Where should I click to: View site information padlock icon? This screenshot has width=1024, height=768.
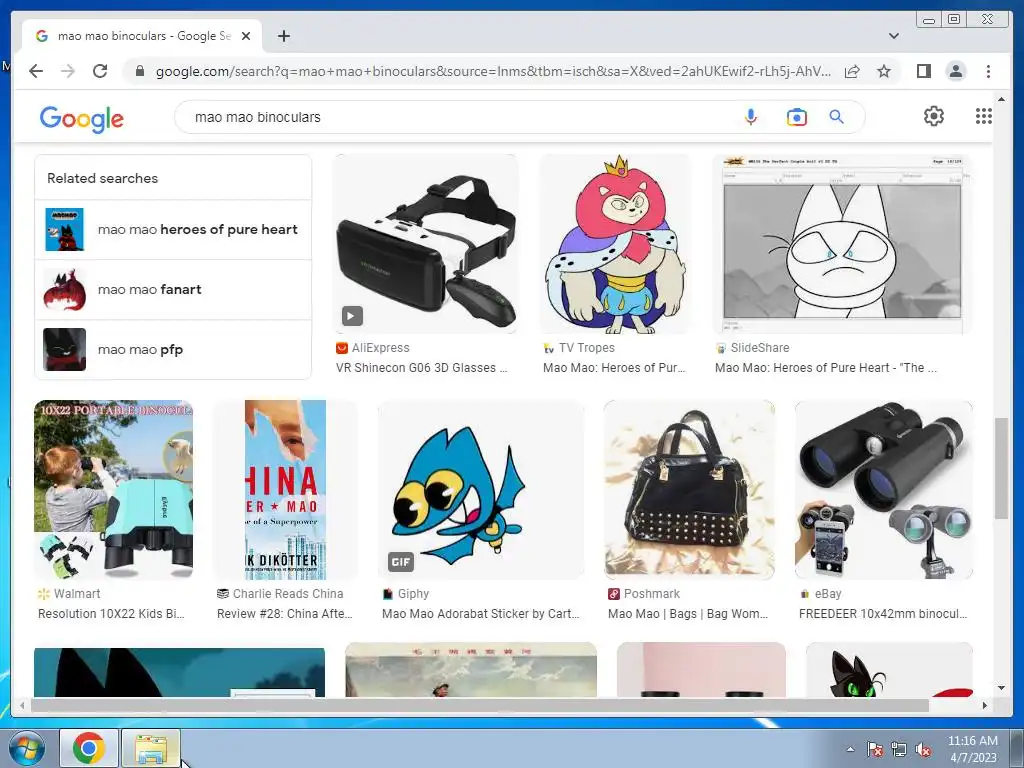(x=139, y=71)
